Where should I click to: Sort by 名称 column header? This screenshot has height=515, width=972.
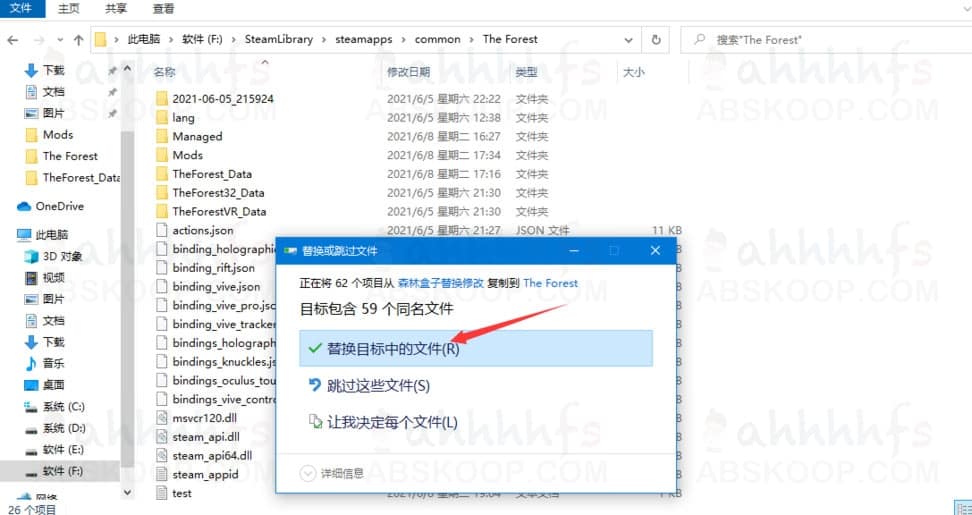coord(165,73)
